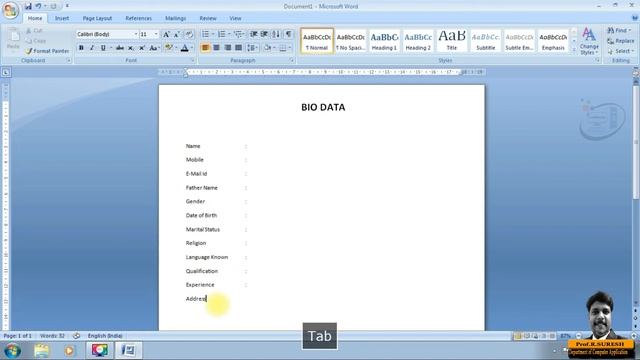Expand font color dropdown arrow
This screenshot has width=640, height=360.
pyautogui.click(x=192, y=48)
